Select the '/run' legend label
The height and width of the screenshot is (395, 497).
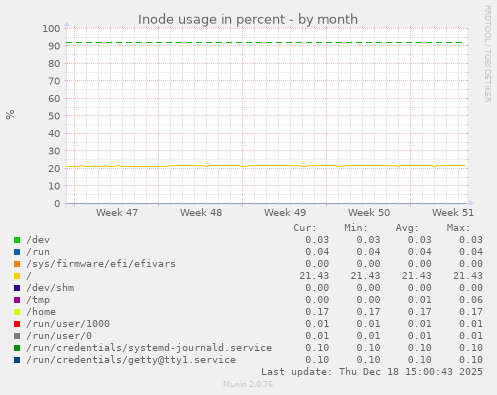tap(38, 252)
